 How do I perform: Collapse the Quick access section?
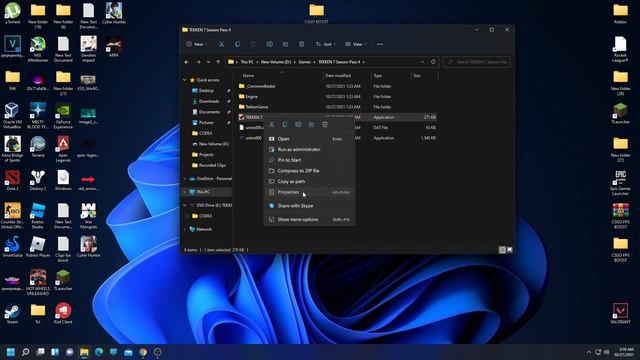click(x=184, y=80)
